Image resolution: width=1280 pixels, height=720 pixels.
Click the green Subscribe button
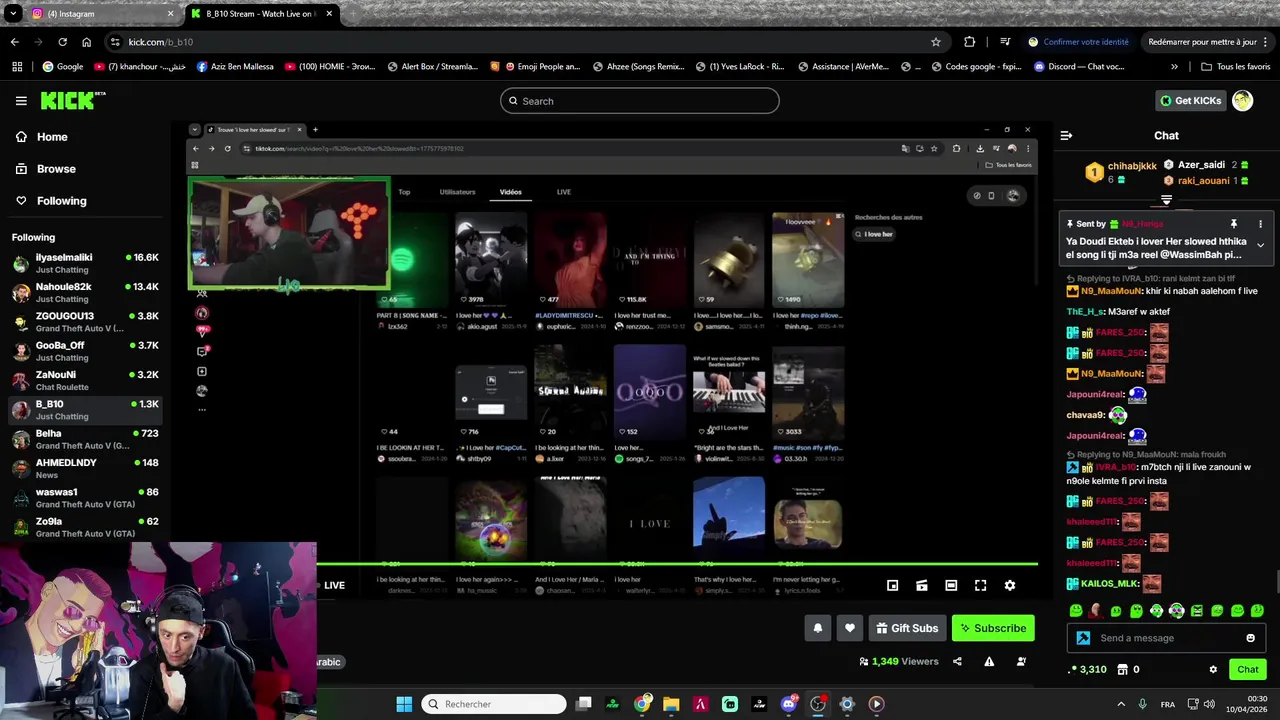993,628
